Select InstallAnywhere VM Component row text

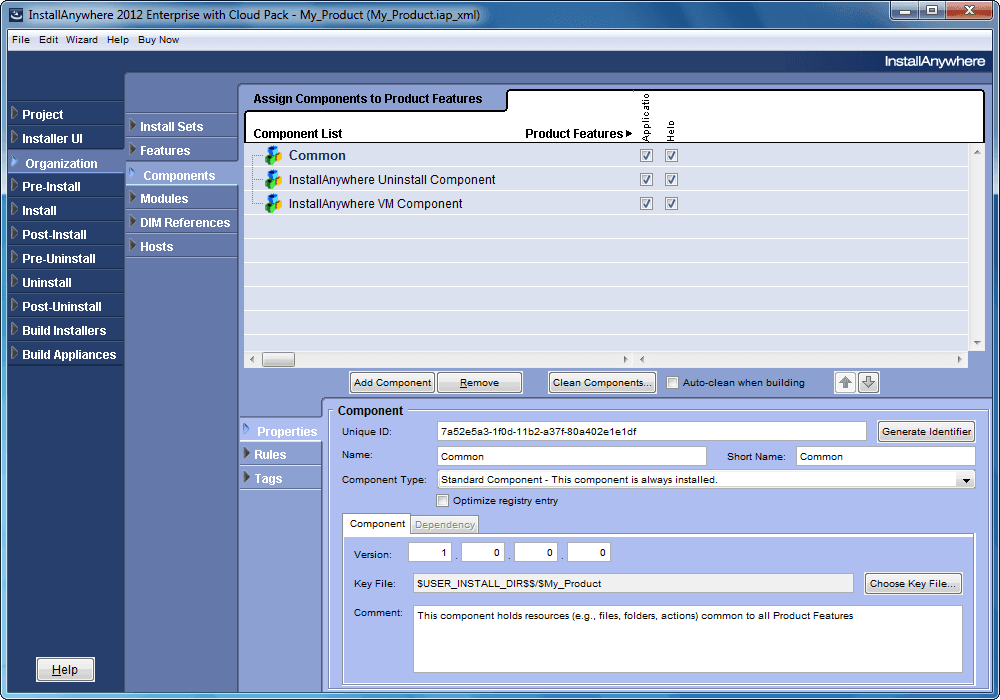pos(376,204)
